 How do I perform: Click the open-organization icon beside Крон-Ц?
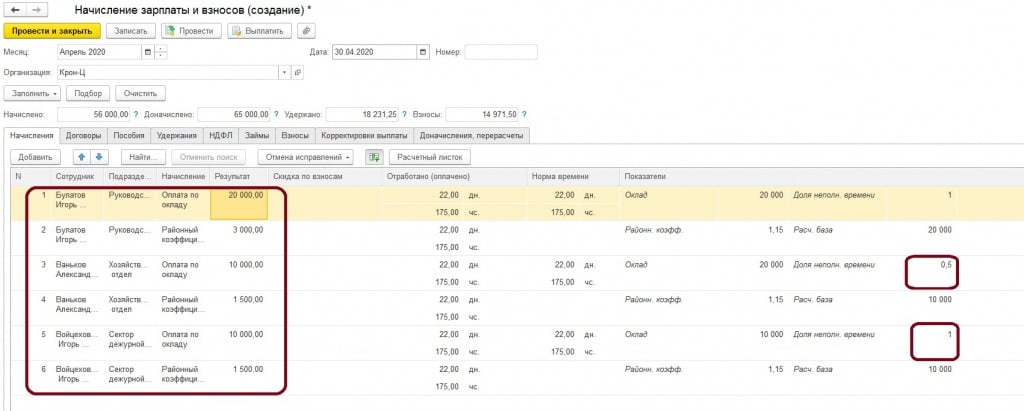(x=297, y=73)
